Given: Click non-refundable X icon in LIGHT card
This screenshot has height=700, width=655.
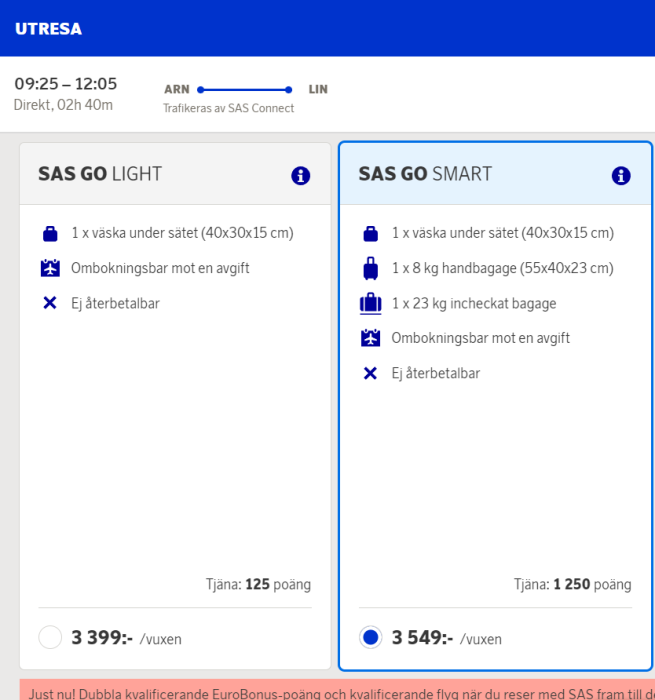Looking at the screenshot, I should click(50, 303).
